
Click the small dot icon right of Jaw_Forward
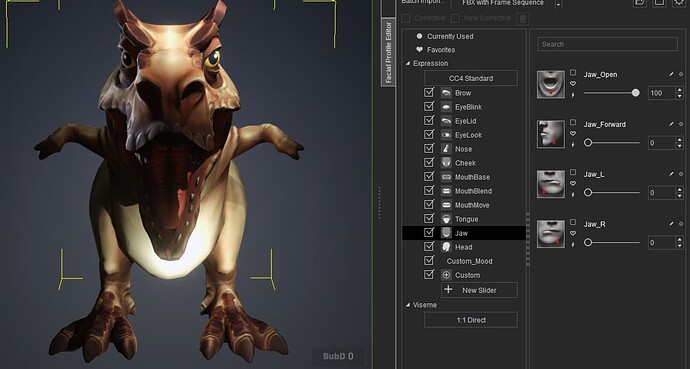click(x=681, y=124)
